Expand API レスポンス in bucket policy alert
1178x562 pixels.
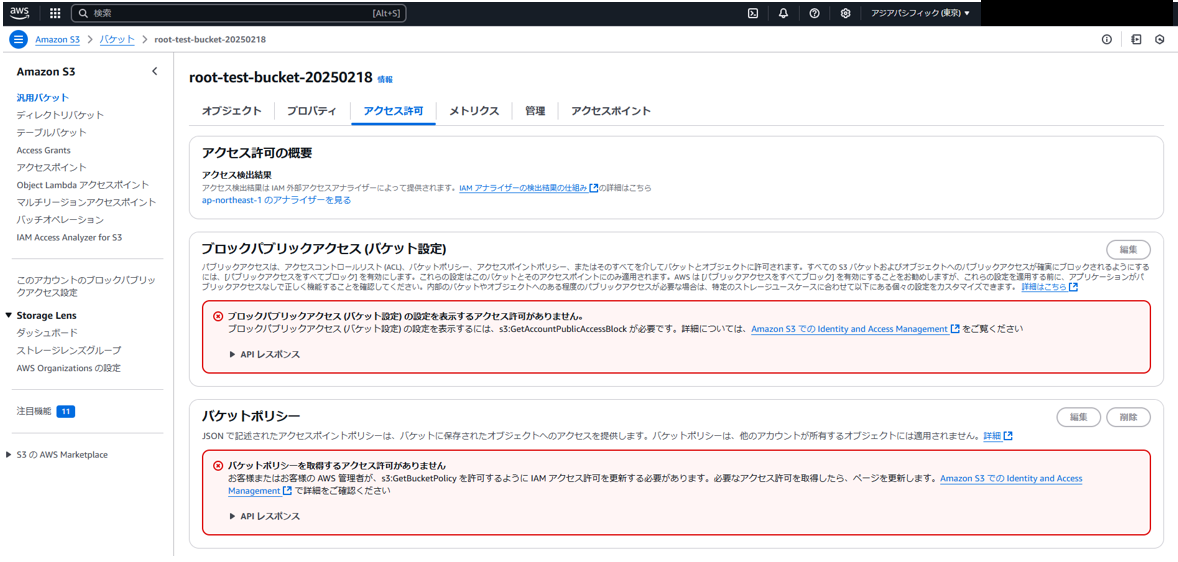tap(265, 516)
